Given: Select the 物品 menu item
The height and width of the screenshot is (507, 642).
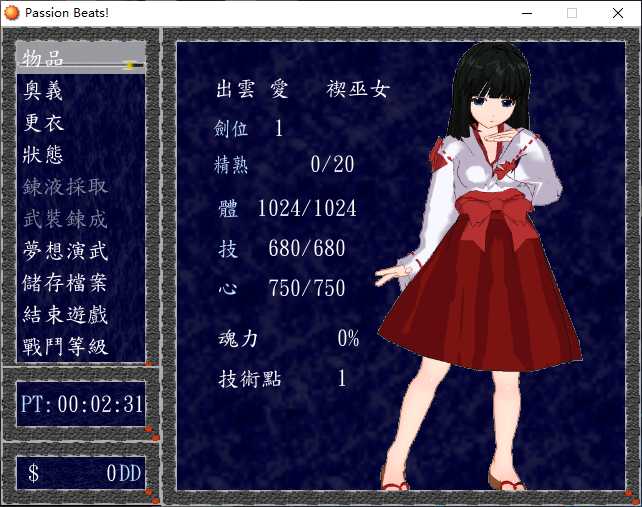Looking at the screenshot, I should click(81, 58).
